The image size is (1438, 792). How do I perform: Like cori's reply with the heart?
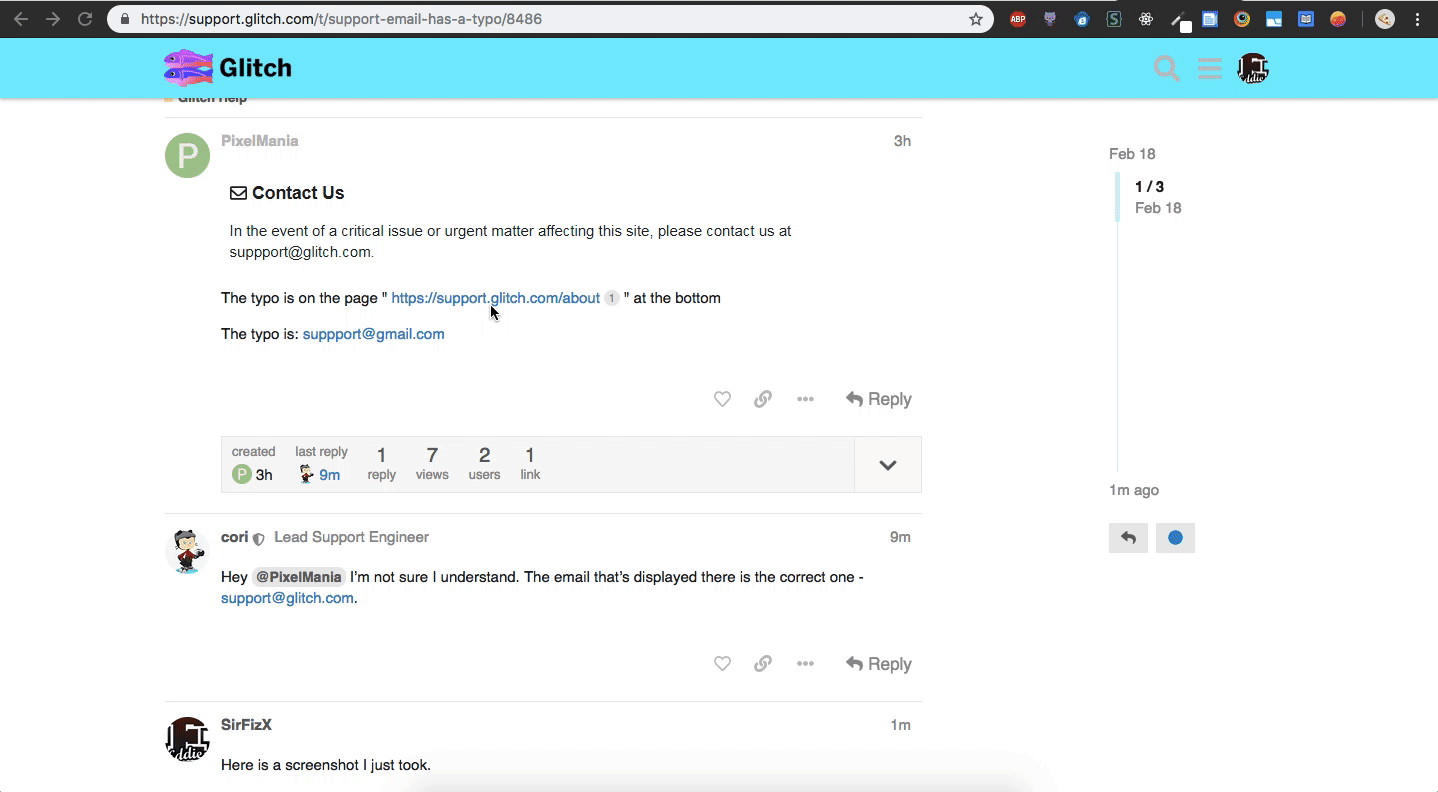(x=722, y=664)
